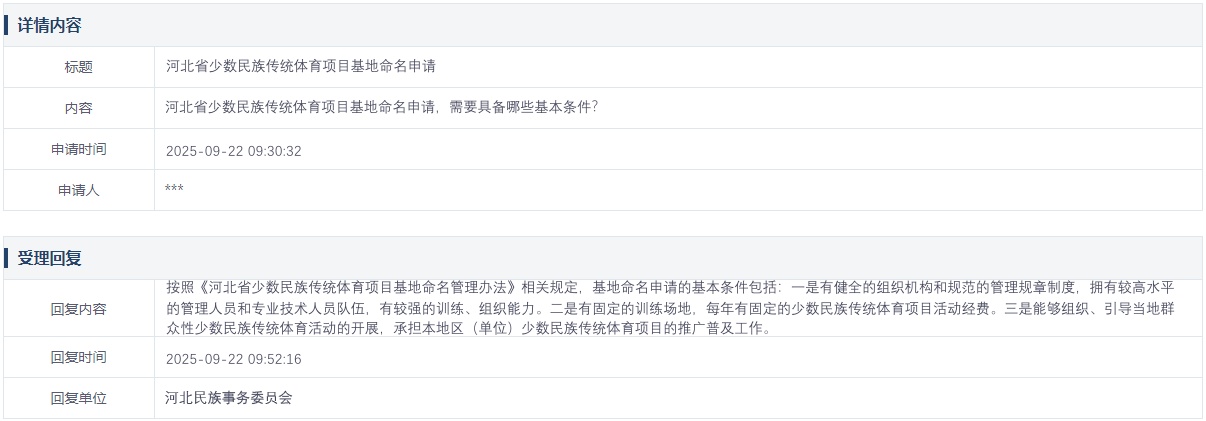Click the replying unit 河北民族事务委员会
The image size is (1206, 421).
pos(229,398)
